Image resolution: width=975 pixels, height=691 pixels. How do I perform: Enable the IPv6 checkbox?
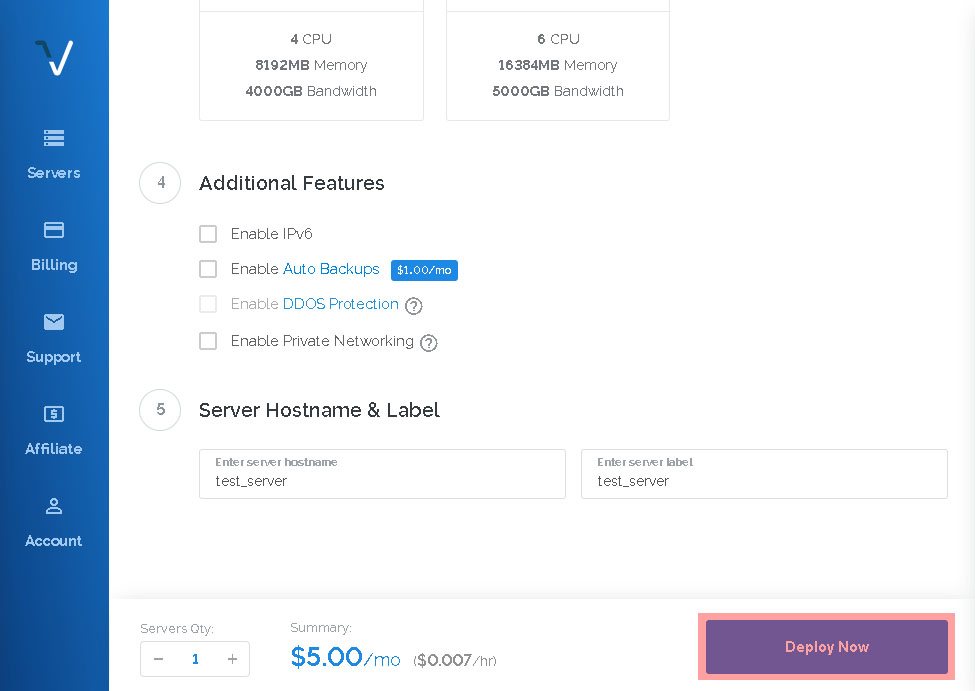pyautogui.click(x=208, y=234)
